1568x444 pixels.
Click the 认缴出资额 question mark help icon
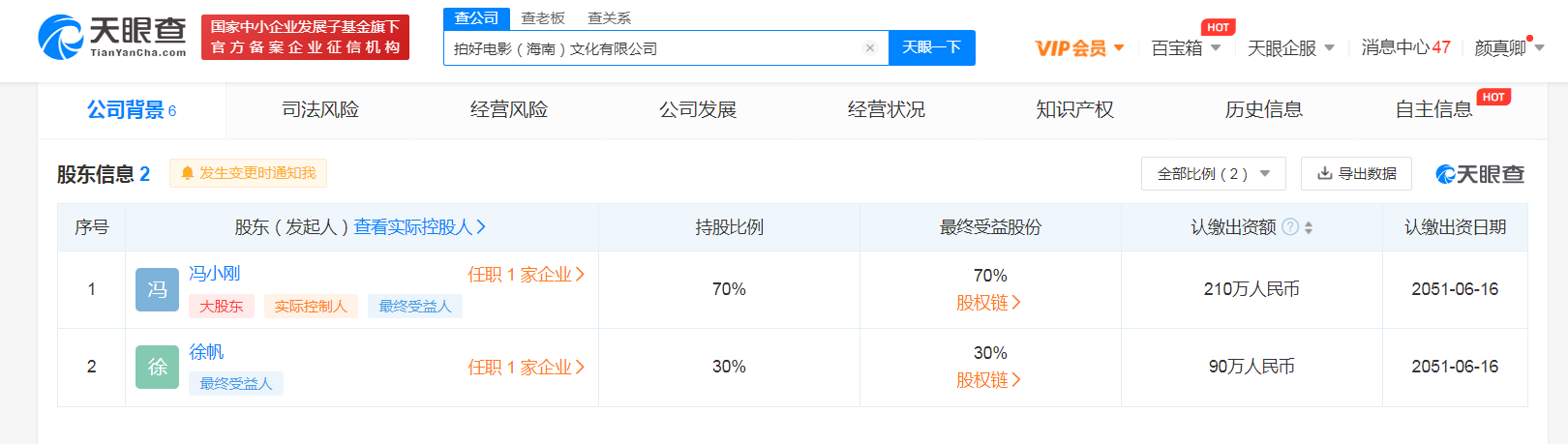[1289, 227]
